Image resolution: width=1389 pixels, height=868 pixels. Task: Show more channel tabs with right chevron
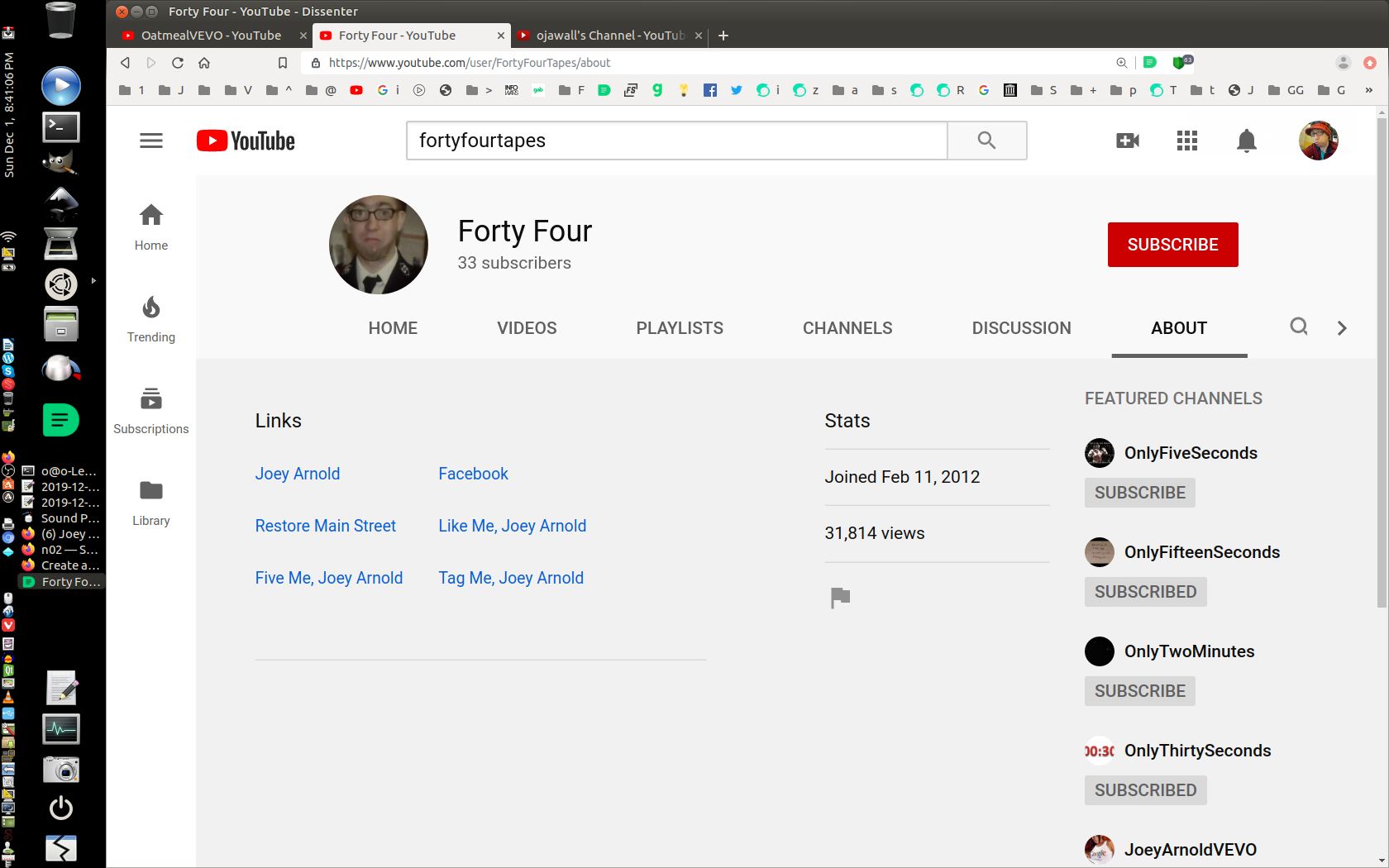click(1342, 328)
